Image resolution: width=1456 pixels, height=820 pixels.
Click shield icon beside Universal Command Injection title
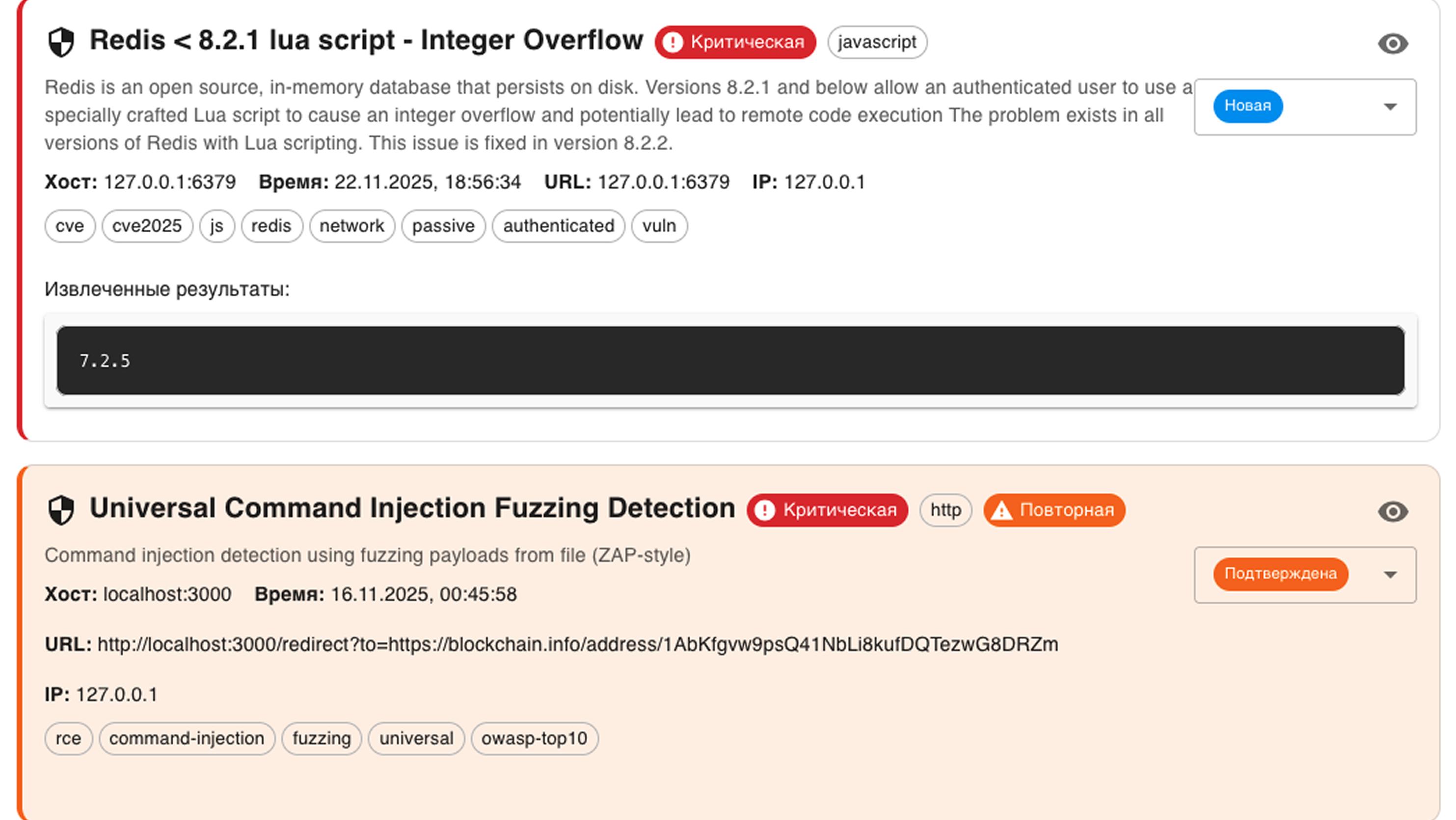pyautogui.click(x=61, y=510)
